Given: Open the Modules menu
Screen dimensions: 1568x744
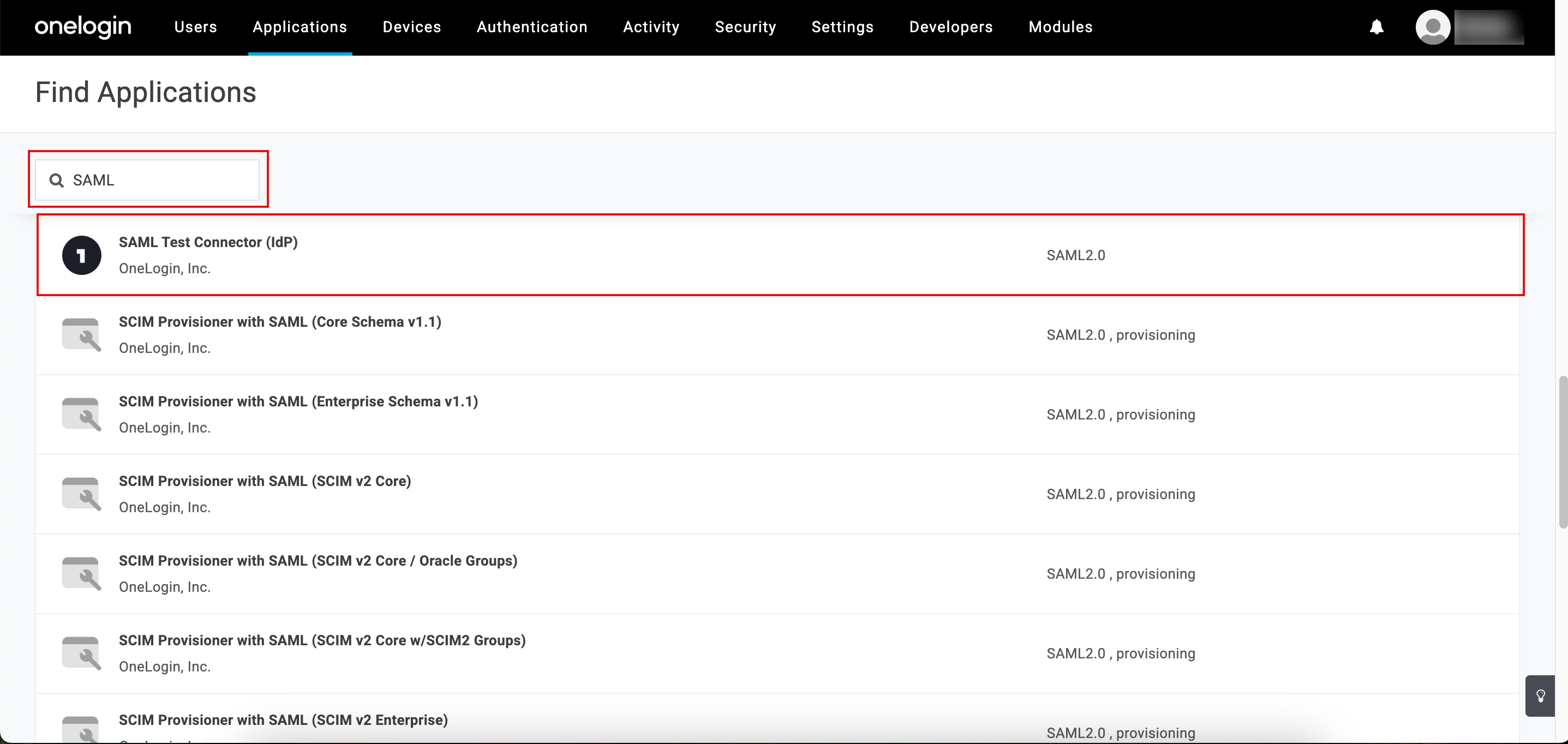Looking at the screenshot, I should (1061, 27).
